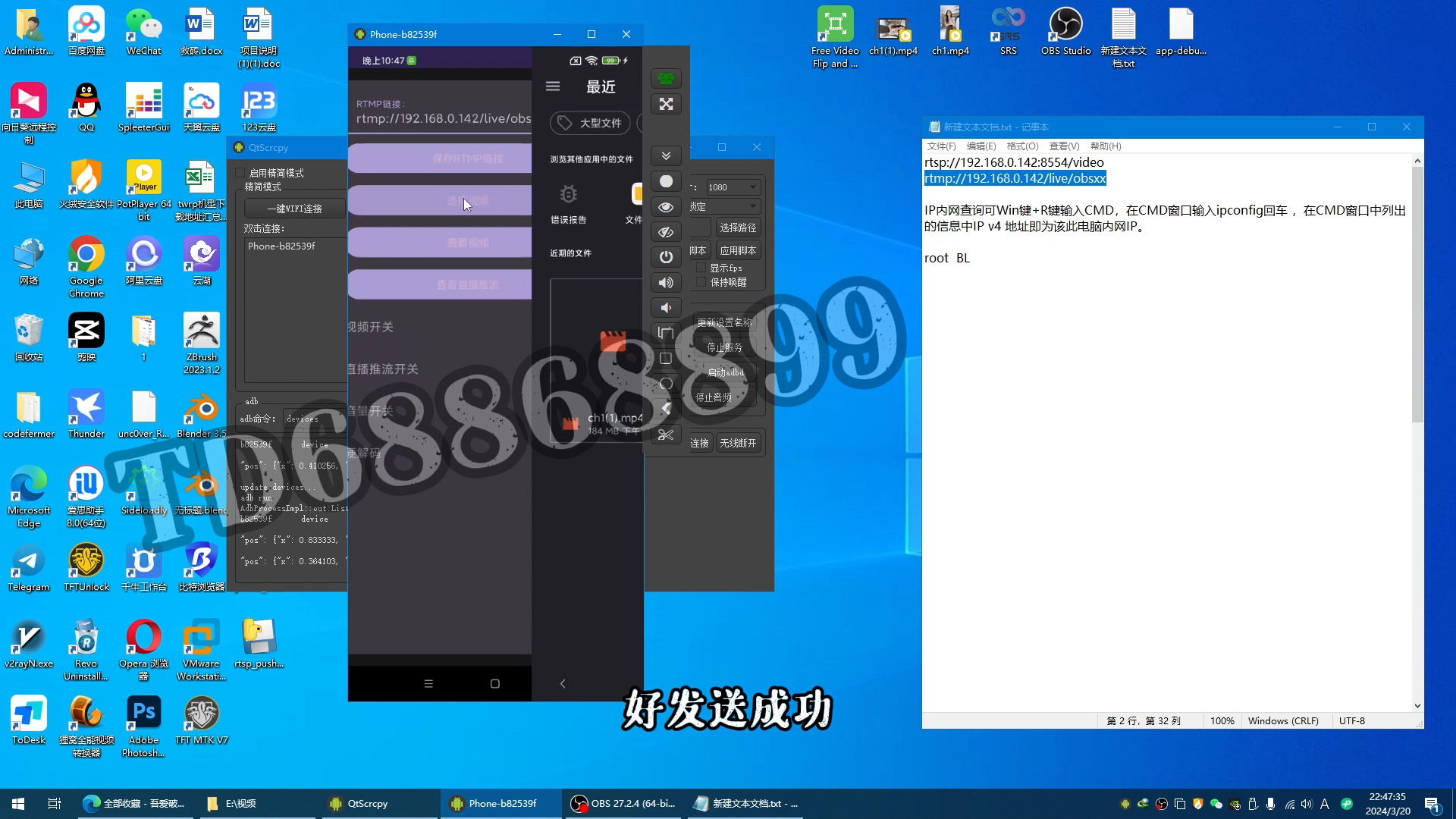This screenshot has height=819, width=1456.
Task: Click the scissors screenshot icon
Action: (666, 435)
